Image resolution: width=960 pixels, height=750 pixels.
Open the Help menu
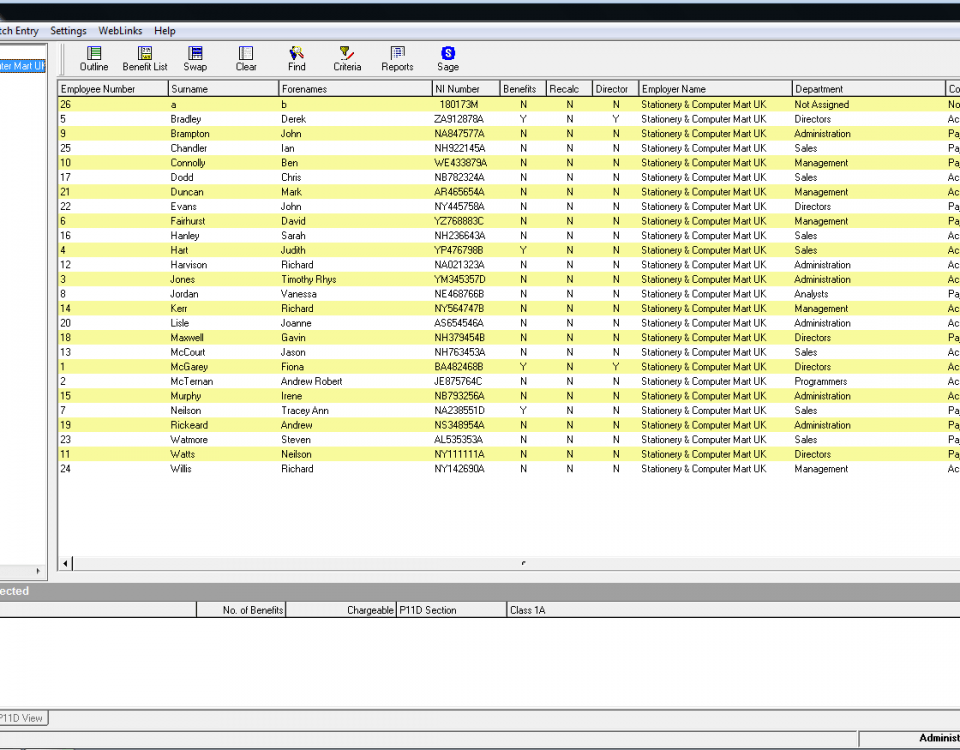pyautogui.click(x=165, y=31)
